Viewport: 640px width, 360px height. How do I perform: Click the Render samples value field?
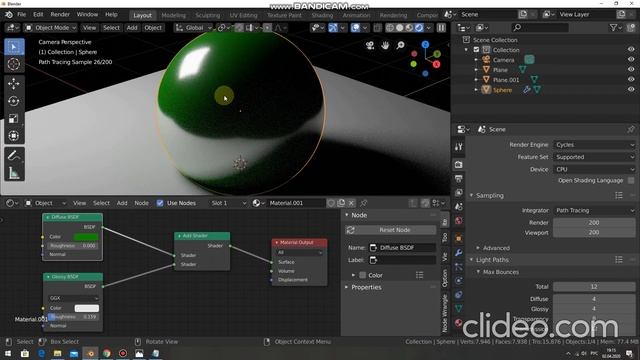[x=594, y=222]
